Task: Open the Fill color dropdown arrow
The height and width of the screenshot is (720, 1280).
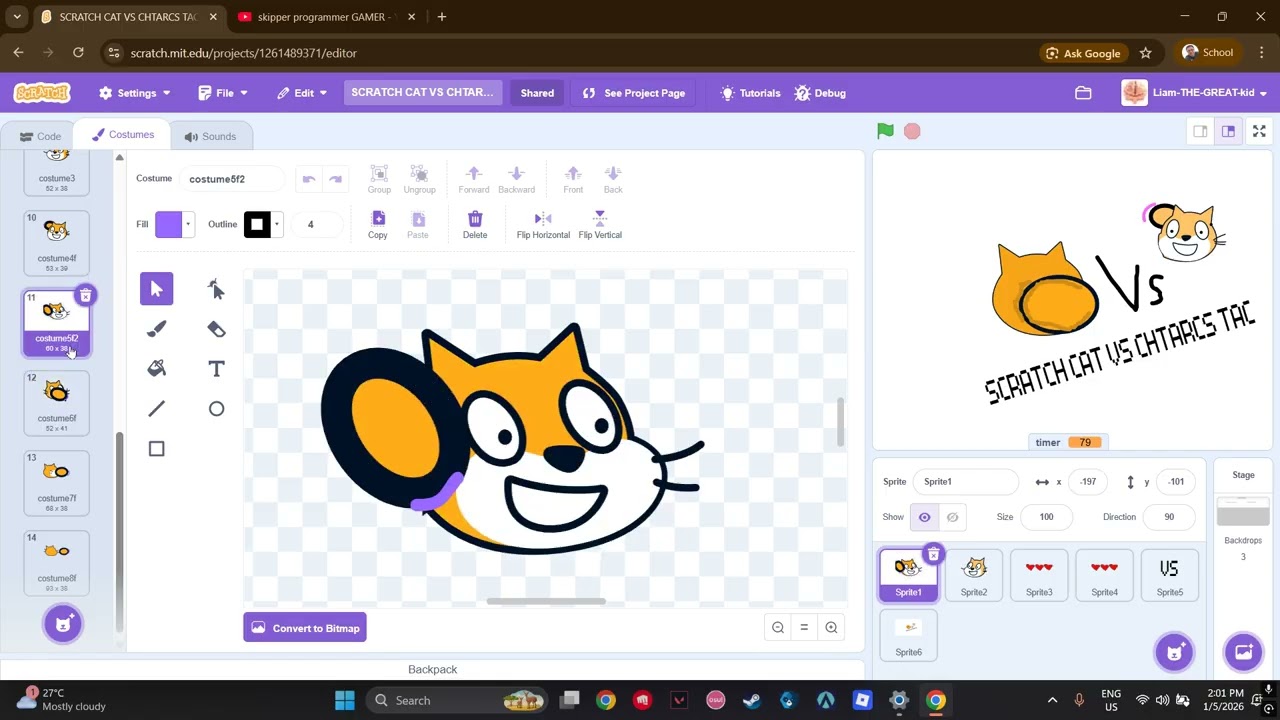Action: coord(187,224)
